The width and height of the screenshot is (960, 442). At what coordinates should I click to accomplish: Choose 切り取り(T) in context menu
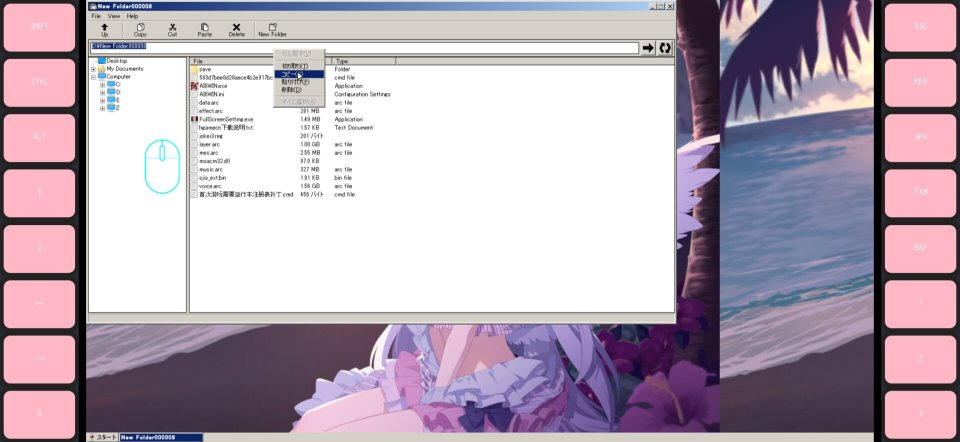[x=299, y=66]
